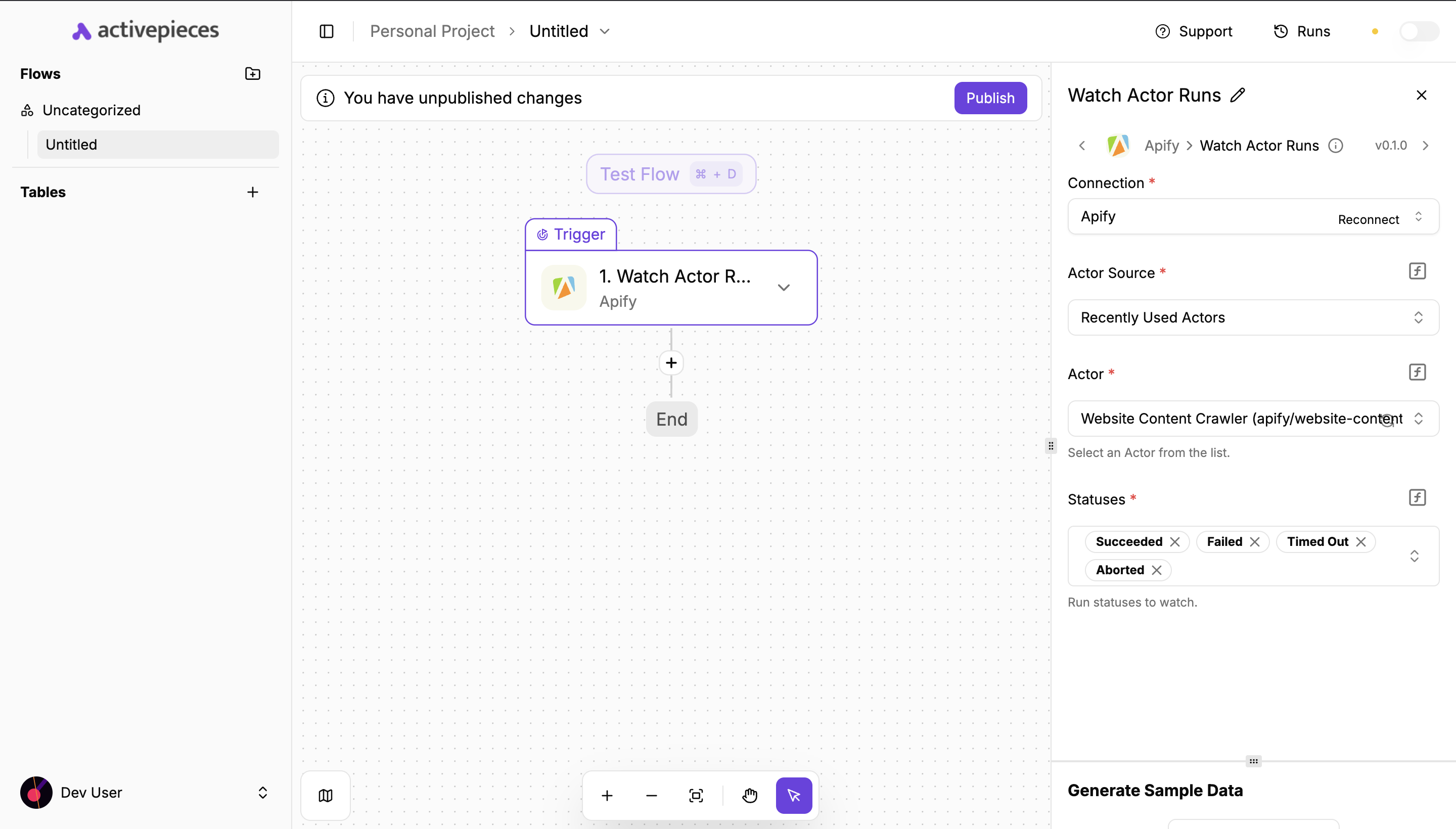
Task: Open dynamic value input for Statuses
Action: pos(1417,497)
